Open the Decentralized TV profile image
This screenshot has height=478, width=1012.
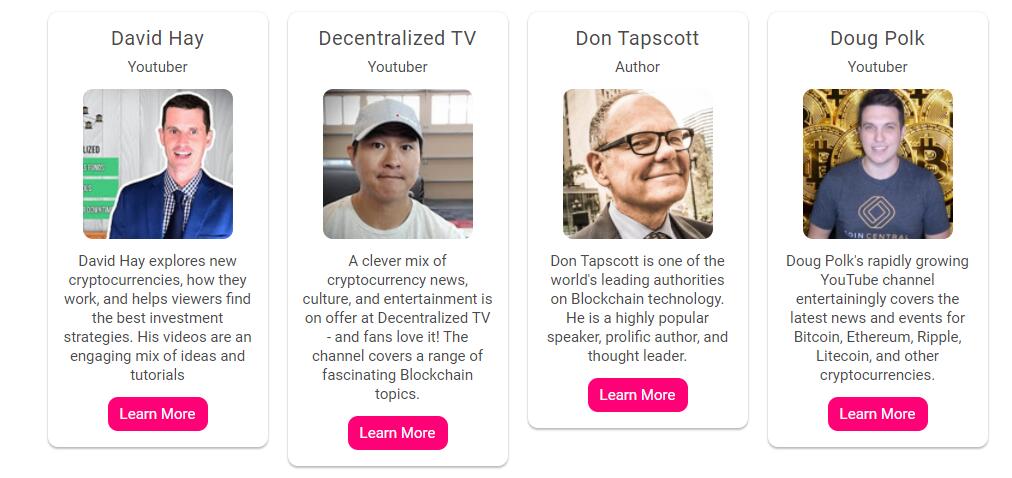[x=398, y=164]
